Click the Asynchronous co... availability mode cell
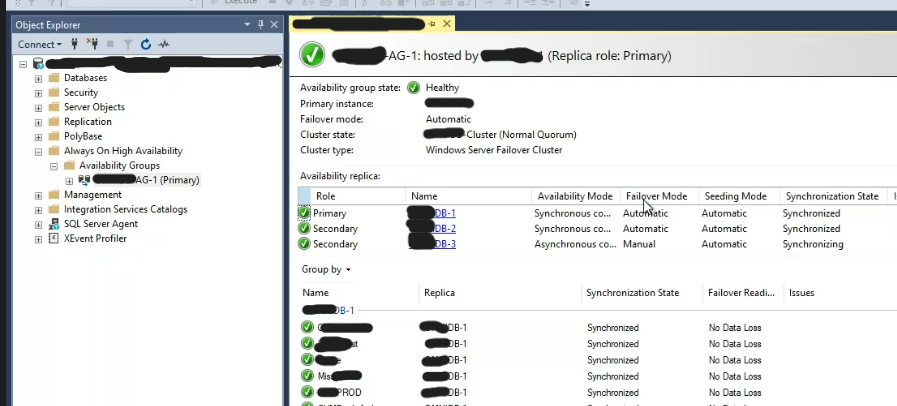Viewport: 897px width, 406px height. click(x=573, y=244)
